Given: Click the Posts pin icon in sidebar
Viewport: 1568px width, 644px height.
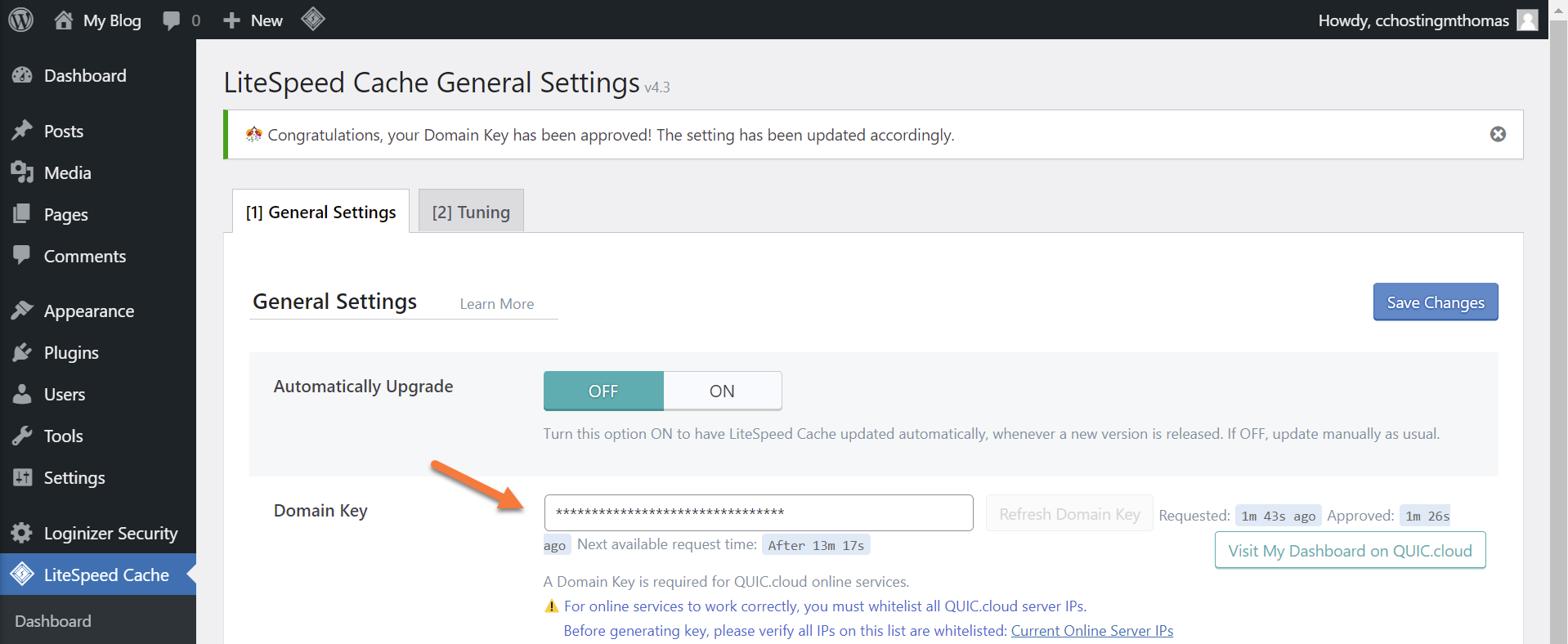Looking at the screenshot, I should [22, 131].
